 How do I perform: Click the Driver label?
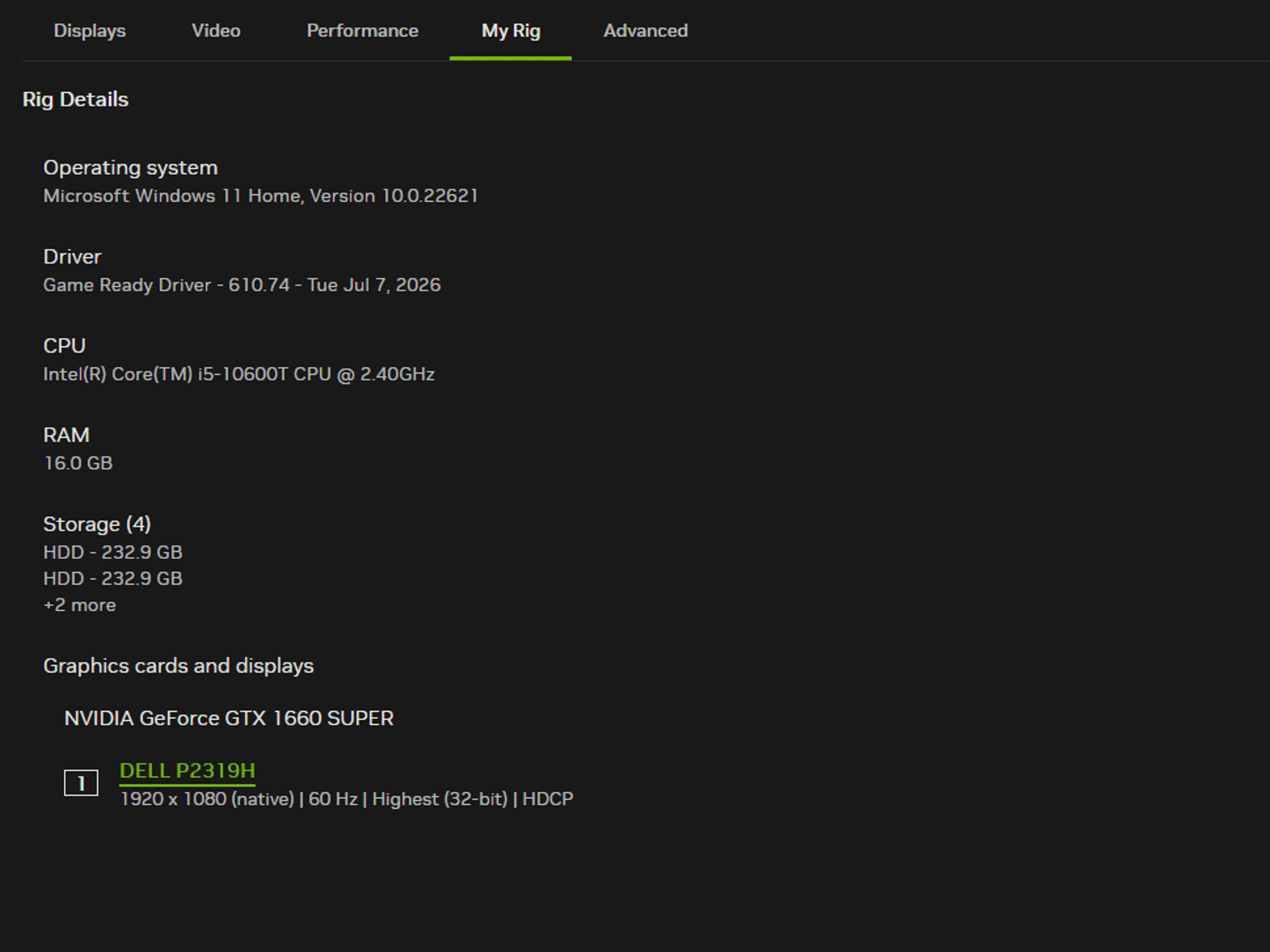72,257
